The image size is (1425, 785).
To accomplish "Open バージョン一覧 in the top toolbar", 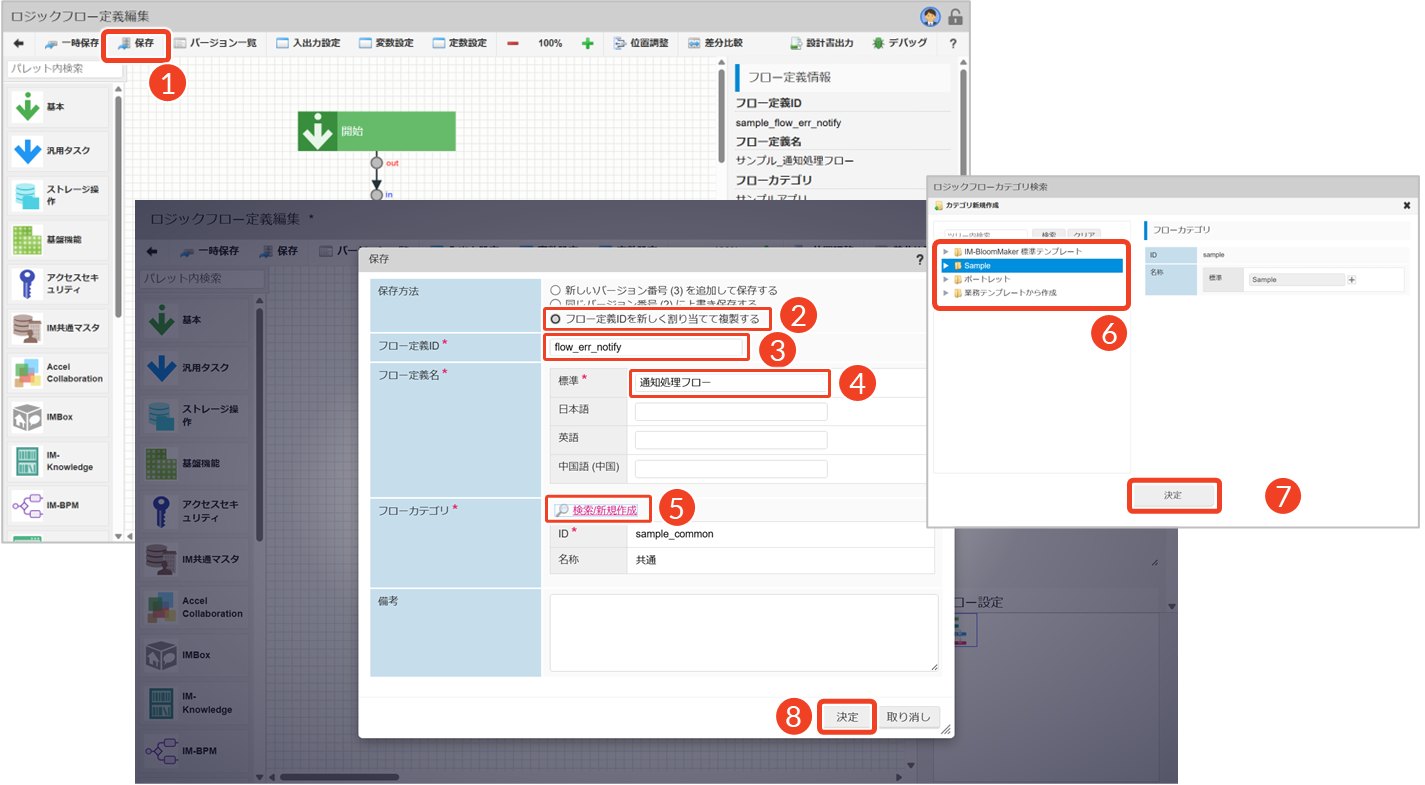I will point(216,44).
